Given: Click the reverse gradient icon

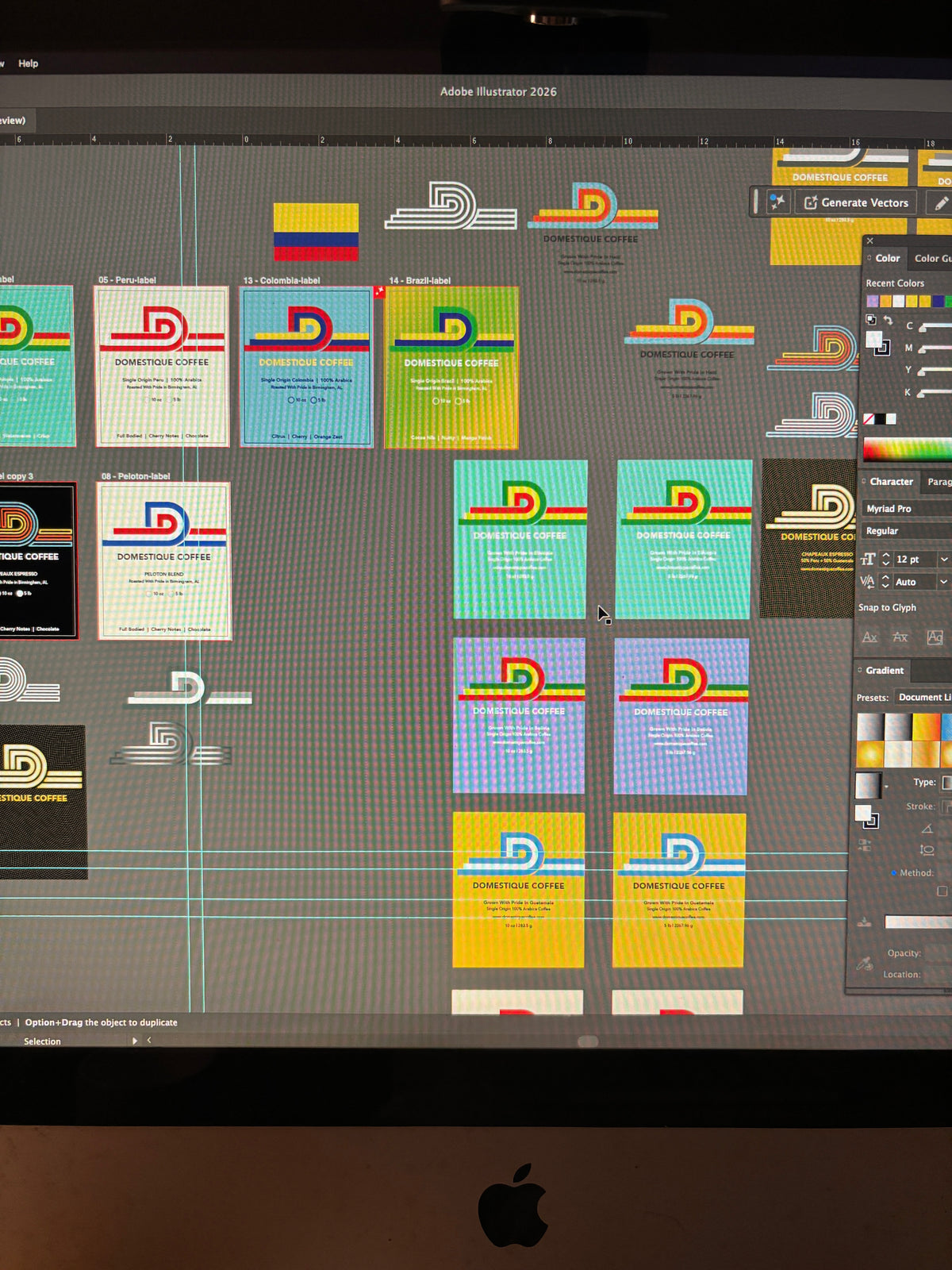Looking at the screenshot, I should 864,846.
